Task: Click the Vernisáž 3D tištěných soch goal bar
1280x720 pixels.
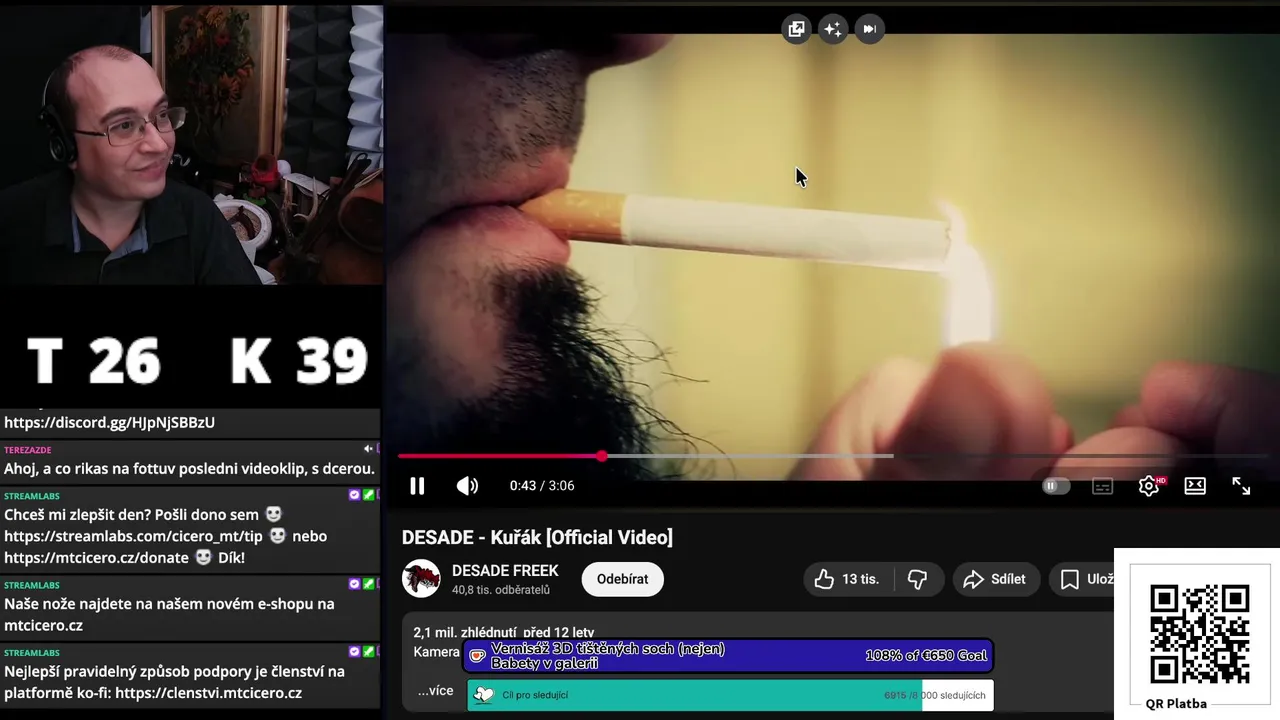Action: tap(729, 656)
